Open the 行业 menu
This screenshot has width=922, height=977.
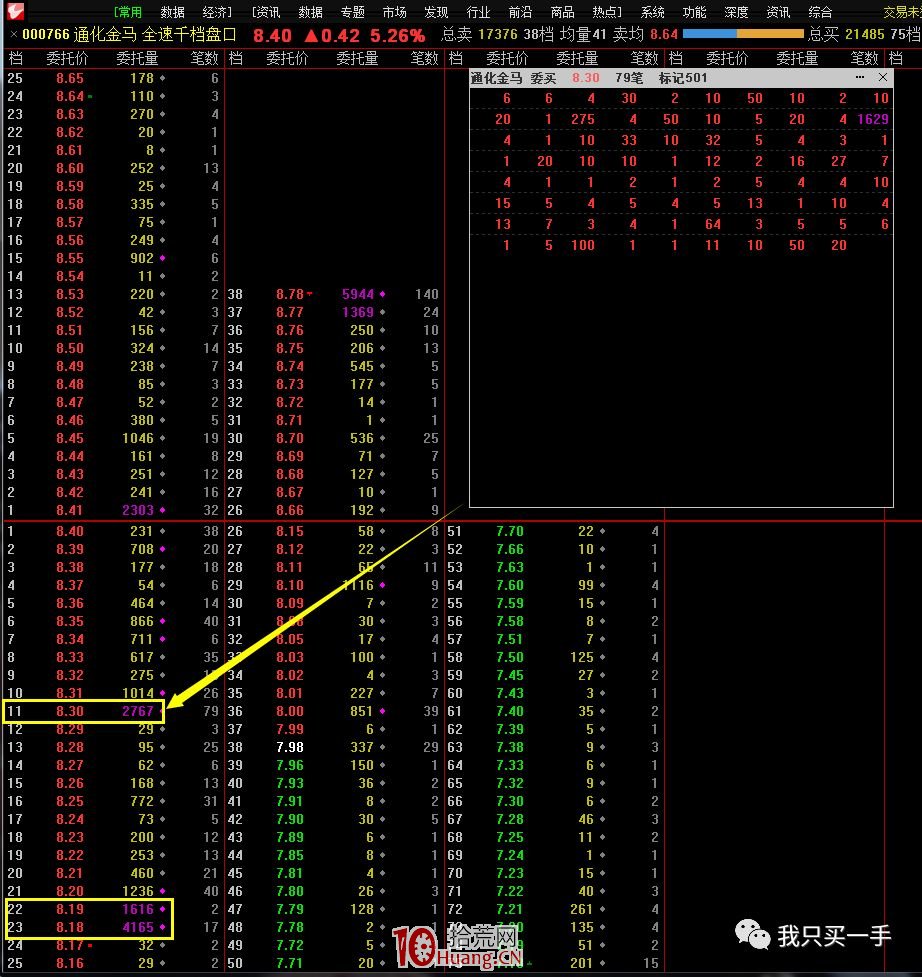click(x=478, y=12)
